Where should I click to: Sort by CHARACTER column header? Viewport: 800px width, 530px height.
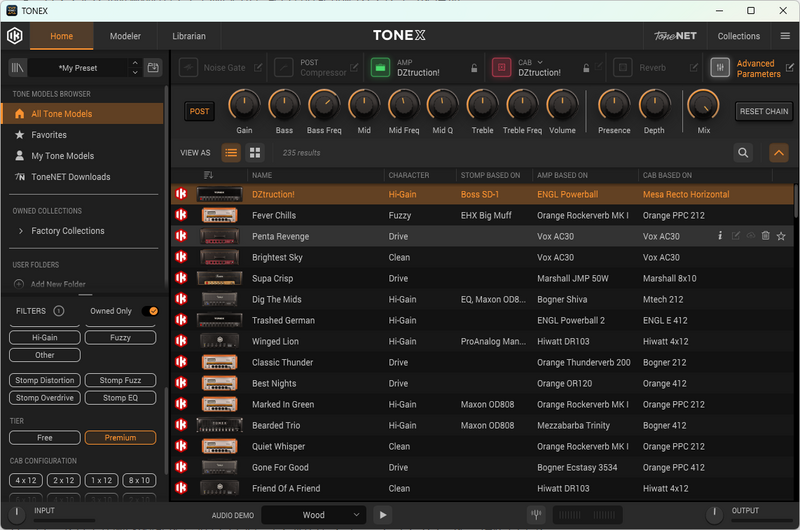point(409,175)
